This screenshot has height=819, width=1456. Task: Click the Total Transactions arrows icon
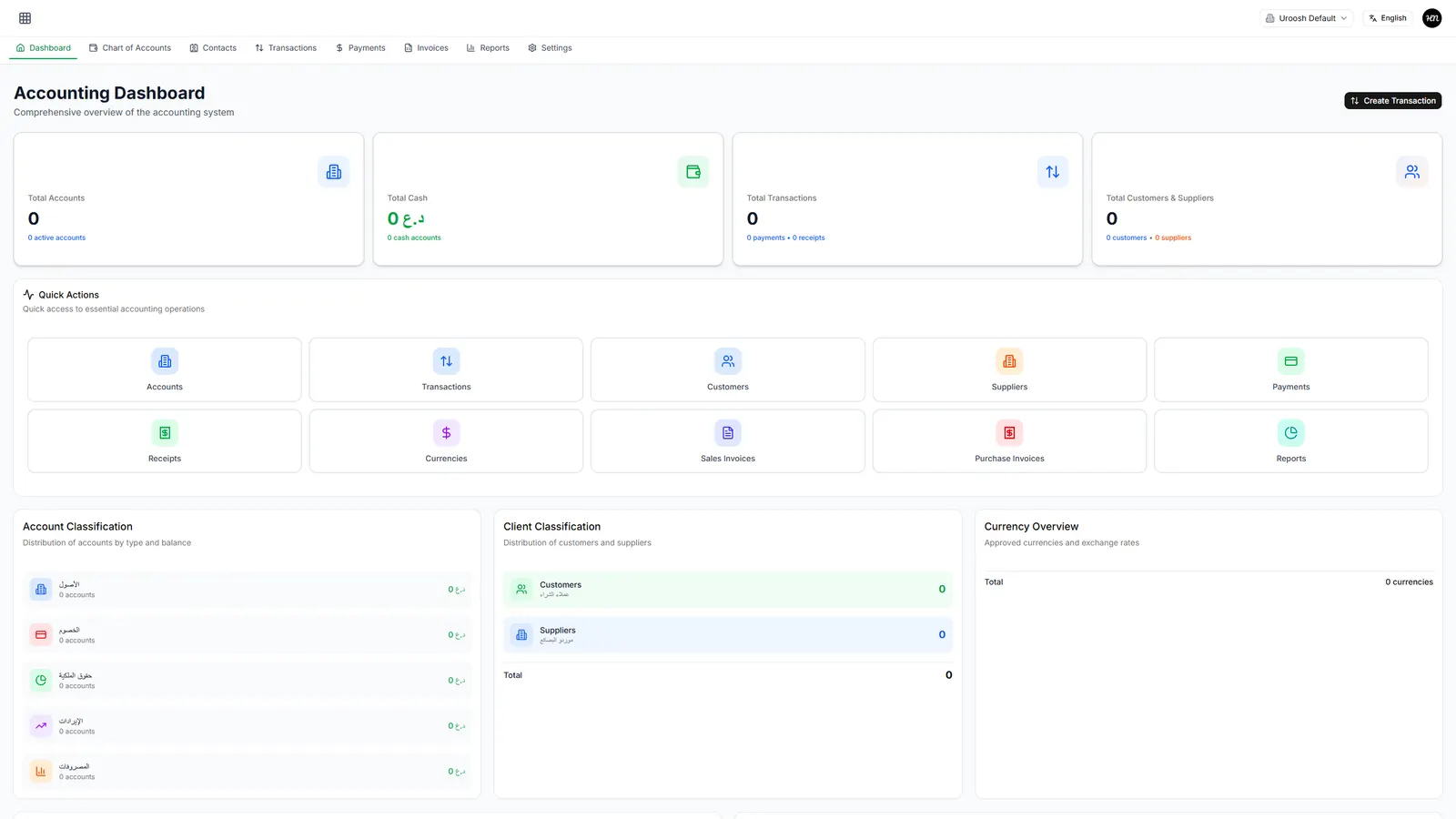click(1053, 172)
